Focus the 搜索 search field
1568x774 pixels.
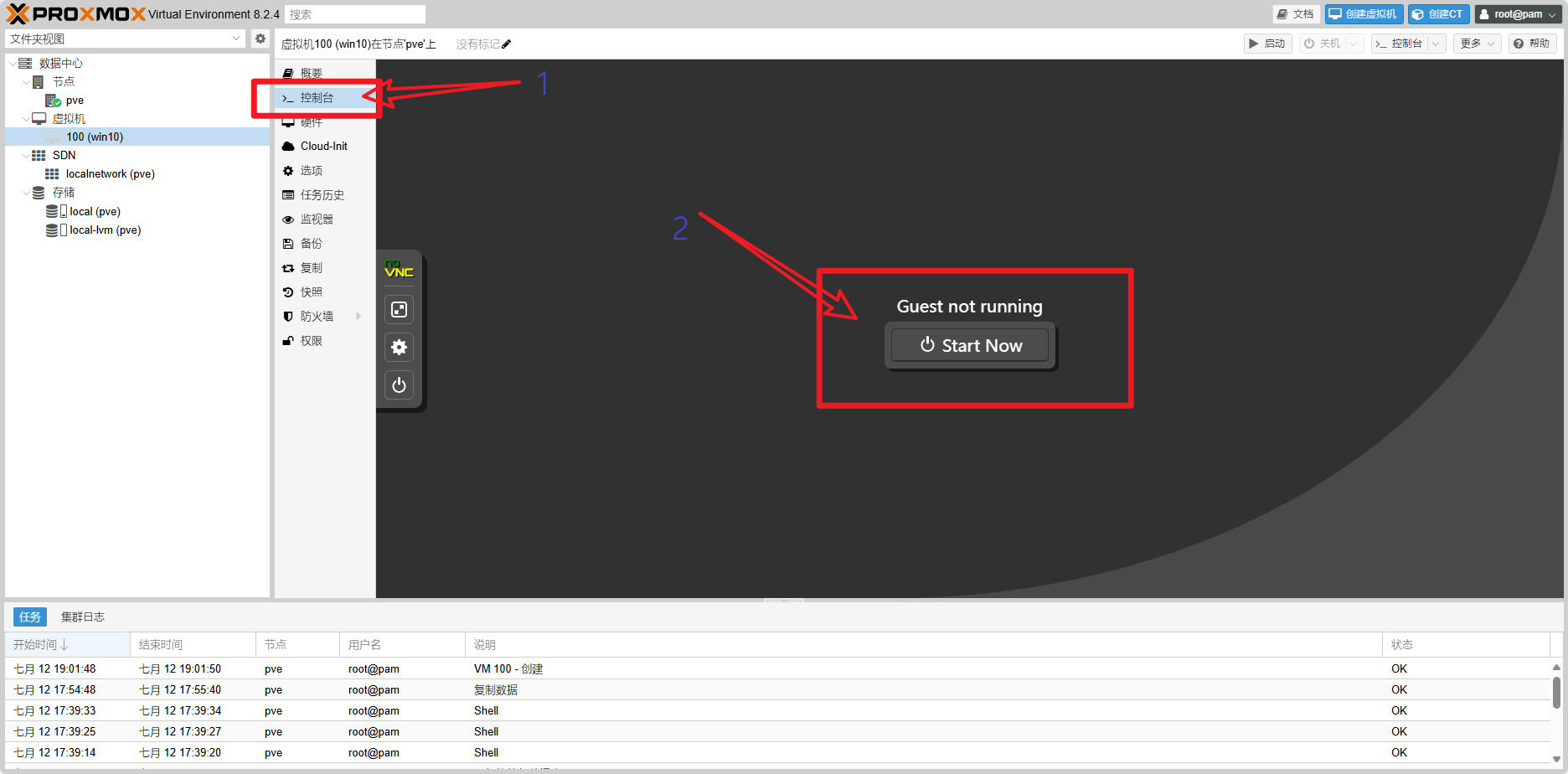click(x=355, y=14)
